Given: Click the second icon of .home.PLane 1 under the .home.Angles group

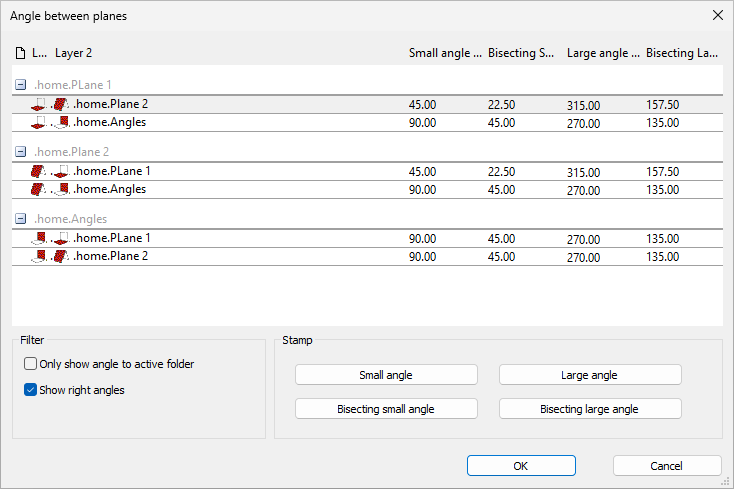Looking at the screenshot, I should point(61,238).
